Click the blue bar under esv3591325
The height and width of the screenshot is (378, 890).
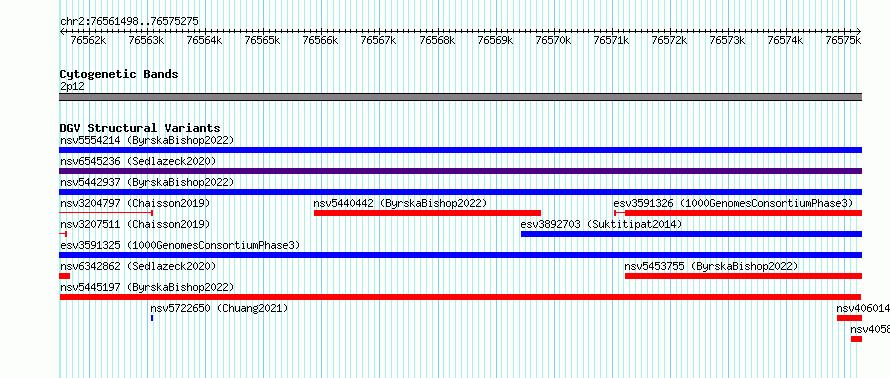(x=460, y=255)
